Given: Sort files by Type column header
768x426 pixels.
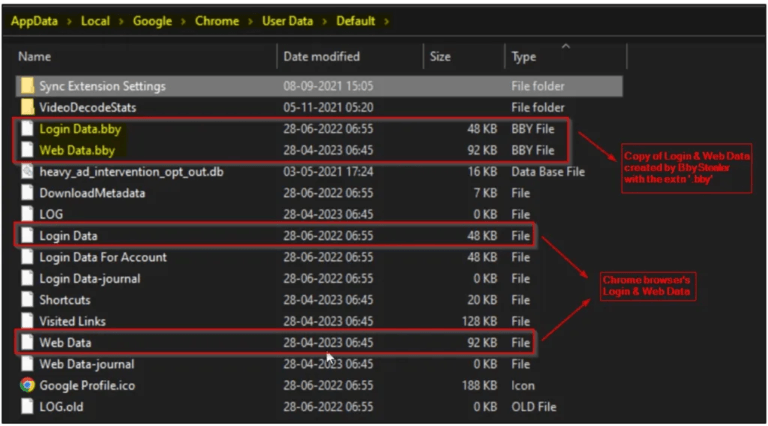Looking at the screenshot, I should (524, 57).
